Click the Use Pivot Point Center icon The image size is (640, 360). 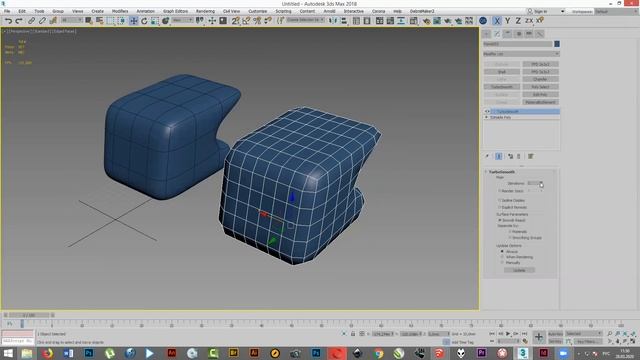point(200,21)
